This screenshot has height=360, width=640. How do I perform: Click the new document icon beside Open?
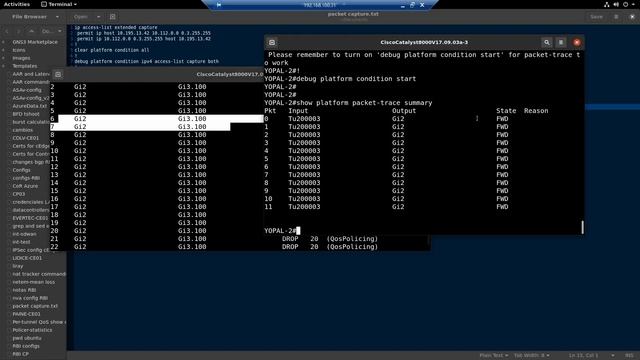point(113,17)
